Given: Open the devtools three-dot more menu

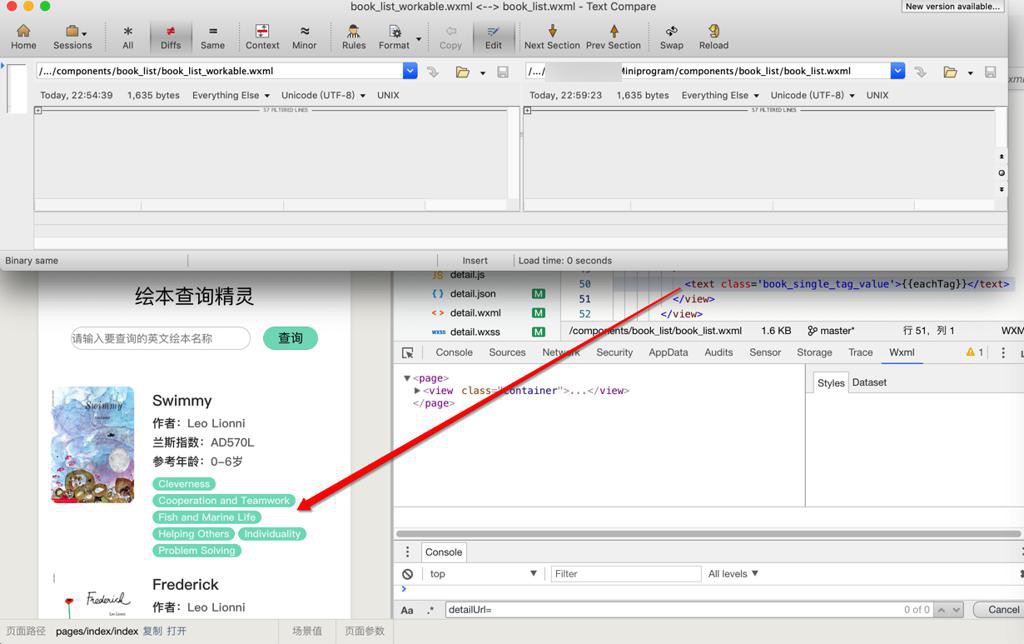Looking at the screenshot, I should (1003, 353).
